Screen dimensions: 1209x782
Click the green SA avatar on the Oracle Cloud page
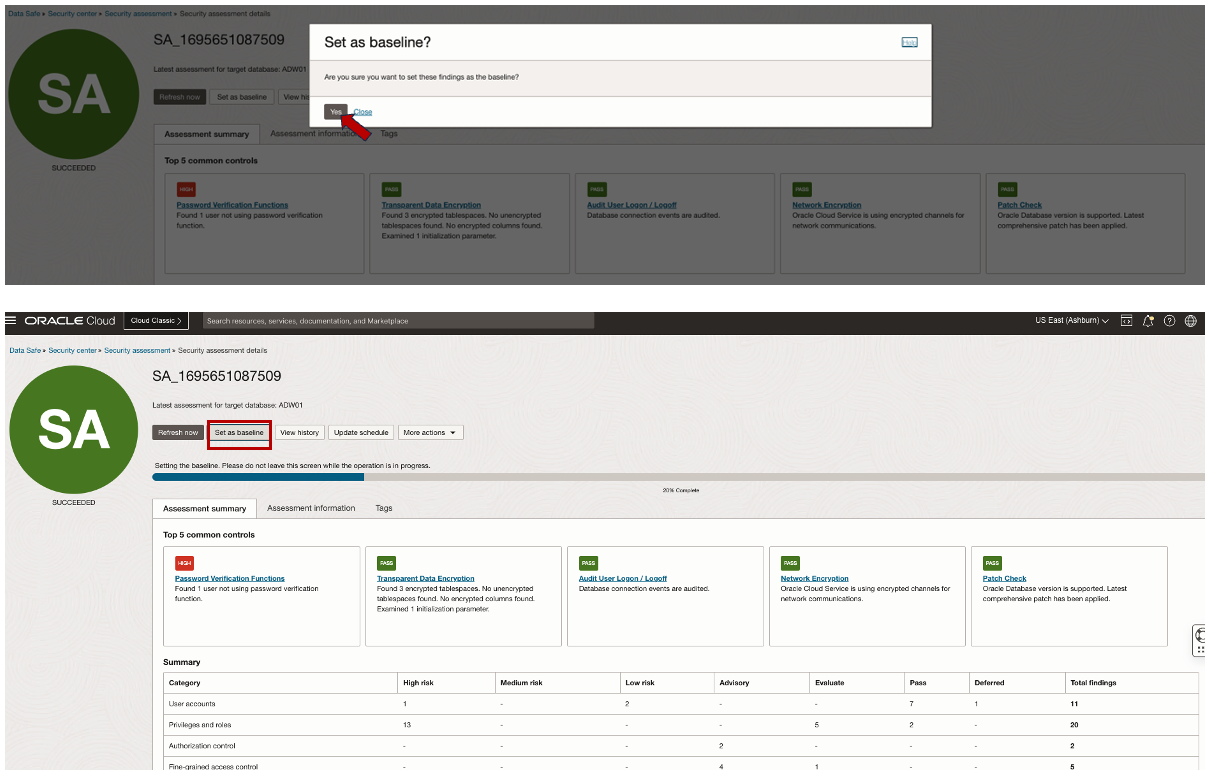[x=74, y=429]
